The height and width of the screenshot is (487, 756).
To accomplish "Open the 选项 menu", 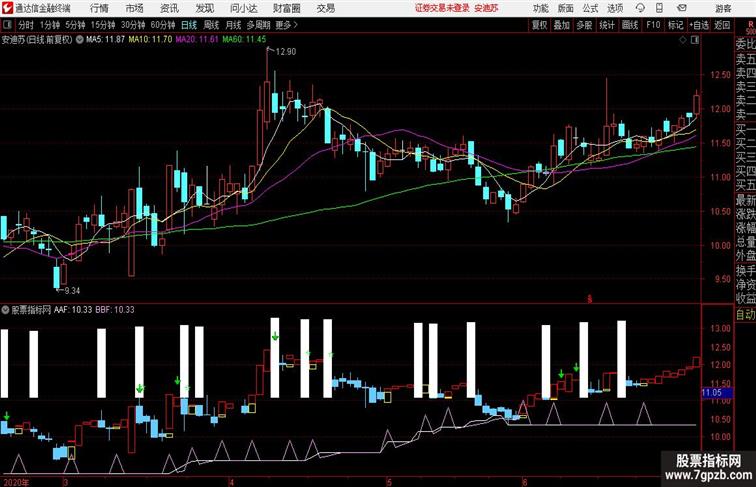I will (x=615, y=8).
